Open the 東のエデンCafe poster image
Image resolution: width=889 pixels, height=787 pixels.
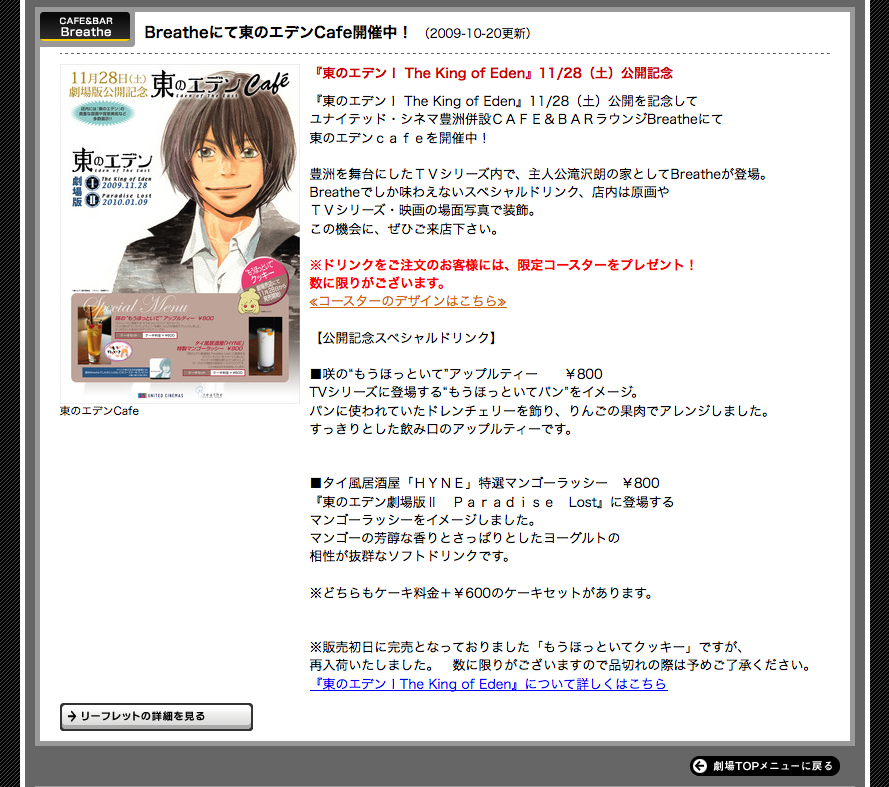click(x=180, y=234)
